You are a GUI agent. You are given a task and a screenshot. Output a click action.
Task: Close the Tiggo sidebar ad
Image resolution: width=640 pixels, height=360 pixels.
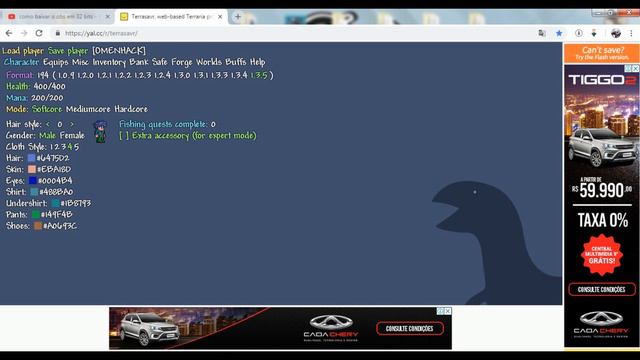coord(636,69)
